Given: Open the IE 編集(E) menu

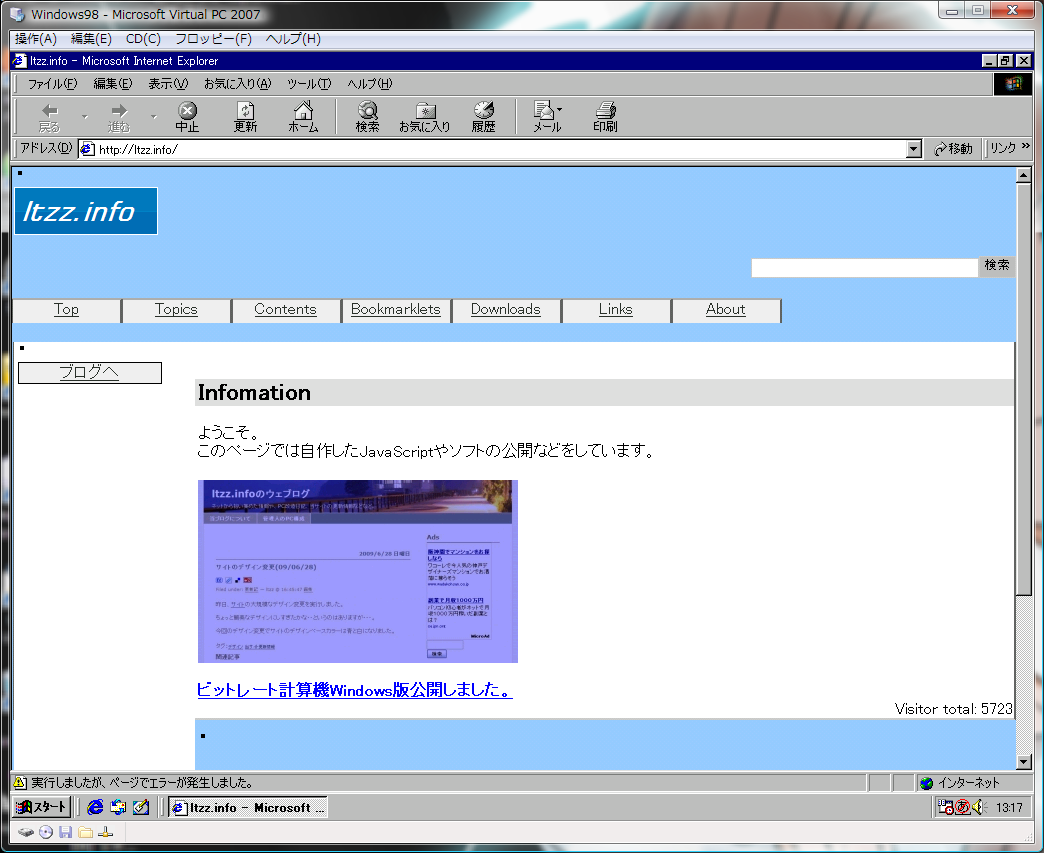Looking at the screenshot, I should (x=113, y=84).
